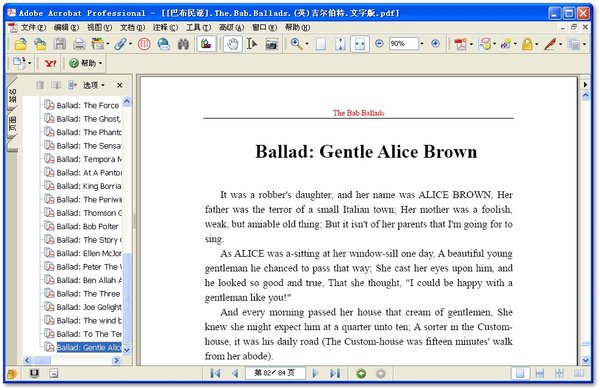Click the binoculars search icon

[183, 44]
